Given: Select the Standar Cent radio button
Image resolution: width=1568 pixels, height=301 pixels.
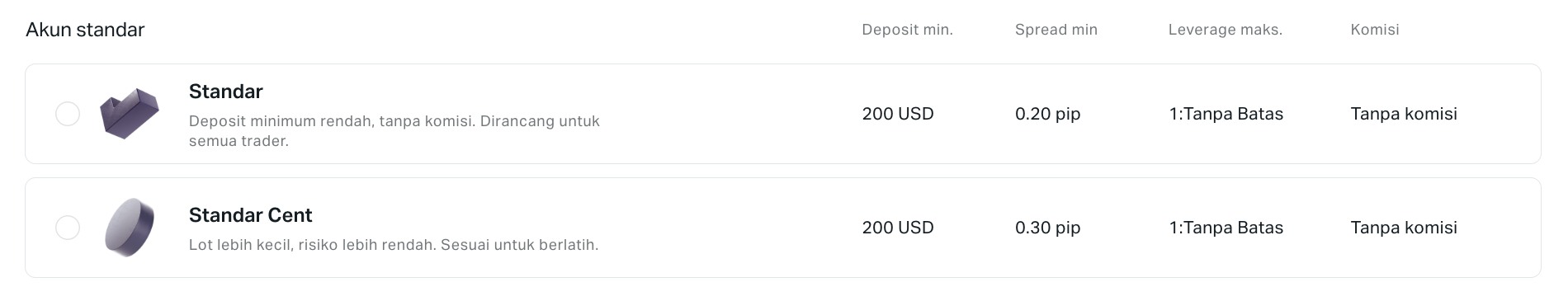Looking at the screenshot, I should click(68, 228).
